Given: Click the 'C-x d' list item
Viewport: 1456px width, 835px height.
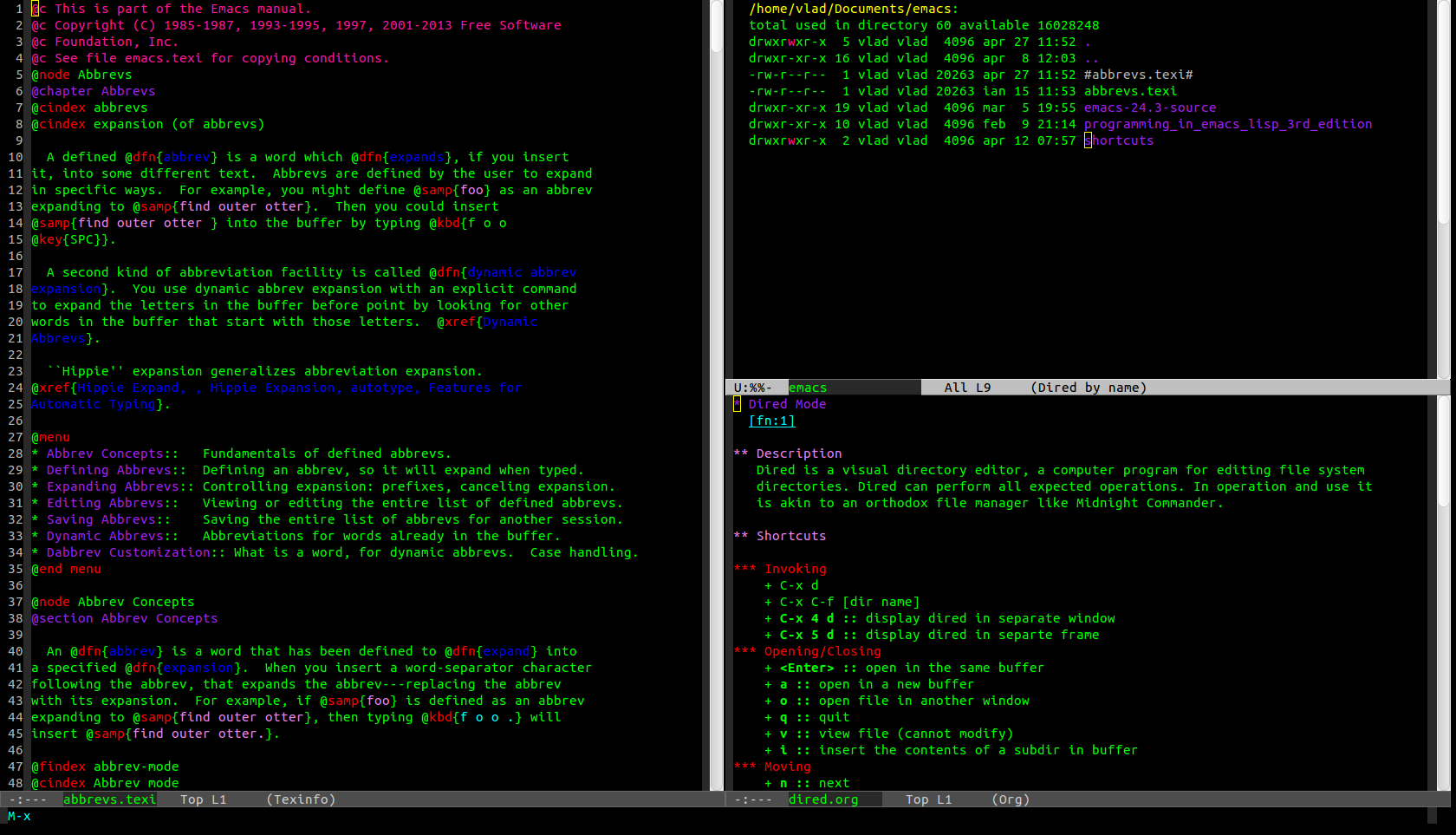Looking at the screenshot, I should (791, 585).
